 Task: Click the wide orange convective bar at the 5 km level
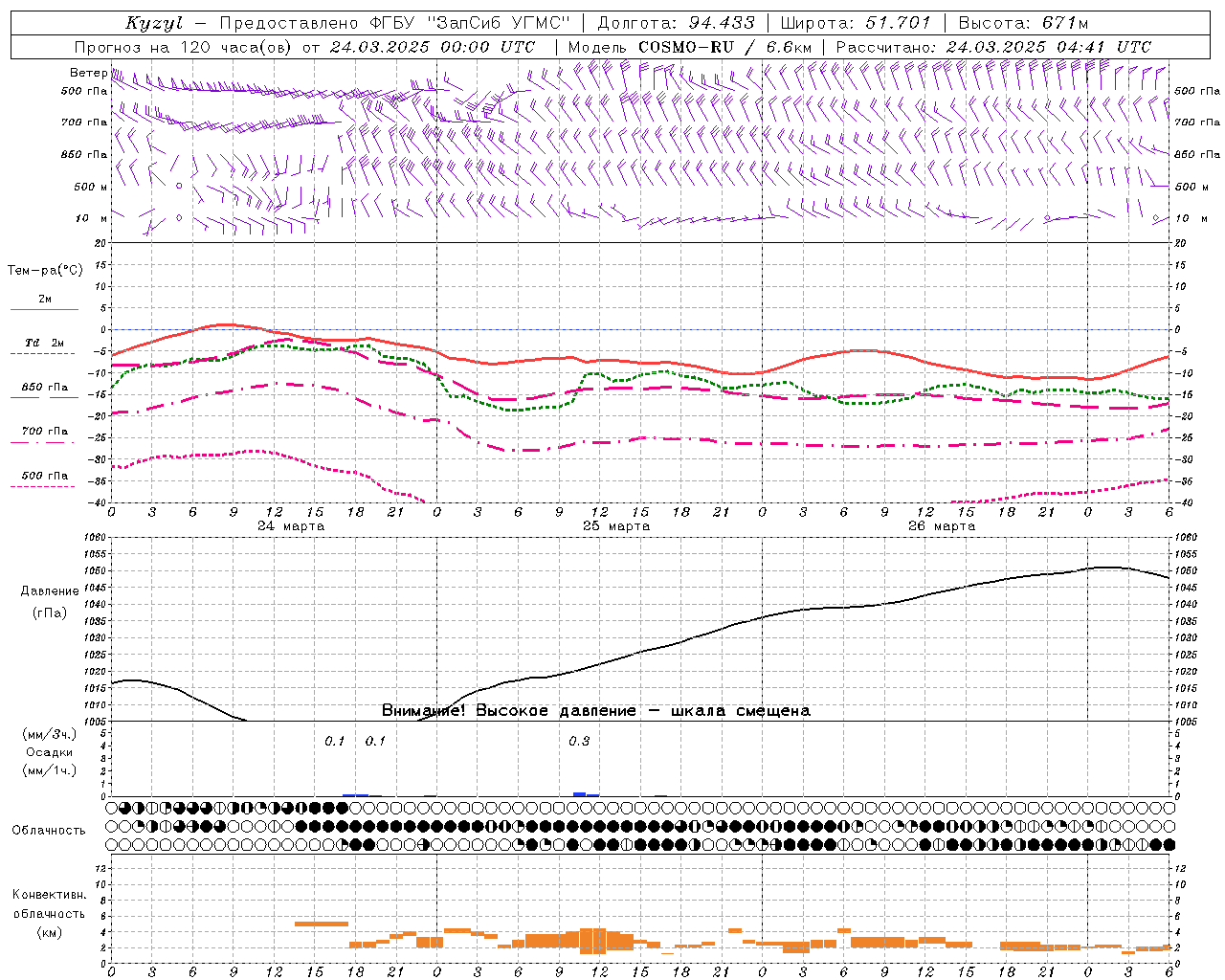(321, 924)
